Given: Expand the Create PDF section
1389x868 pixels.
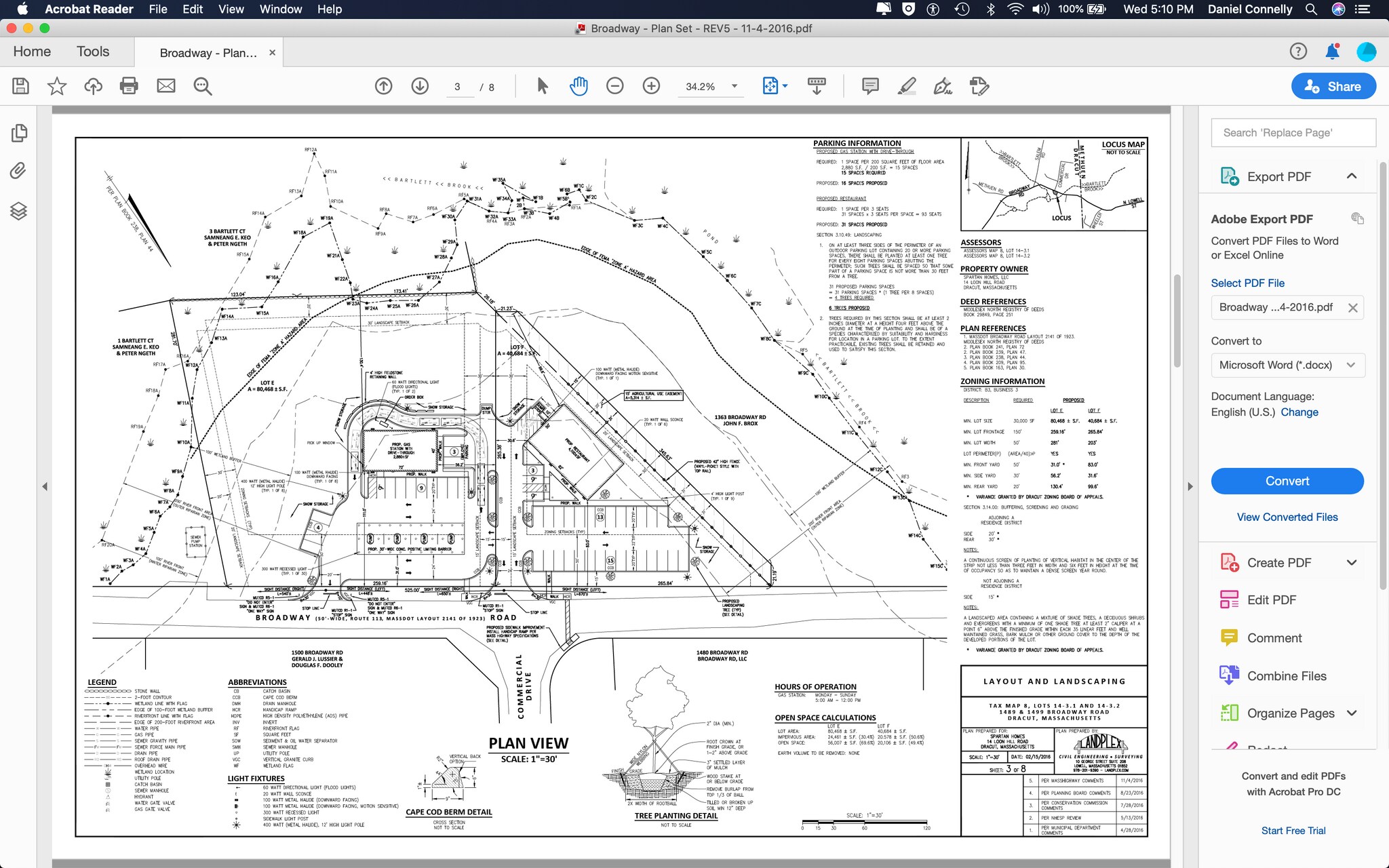Looking at the screenshot, I should tap(1351, 563).
